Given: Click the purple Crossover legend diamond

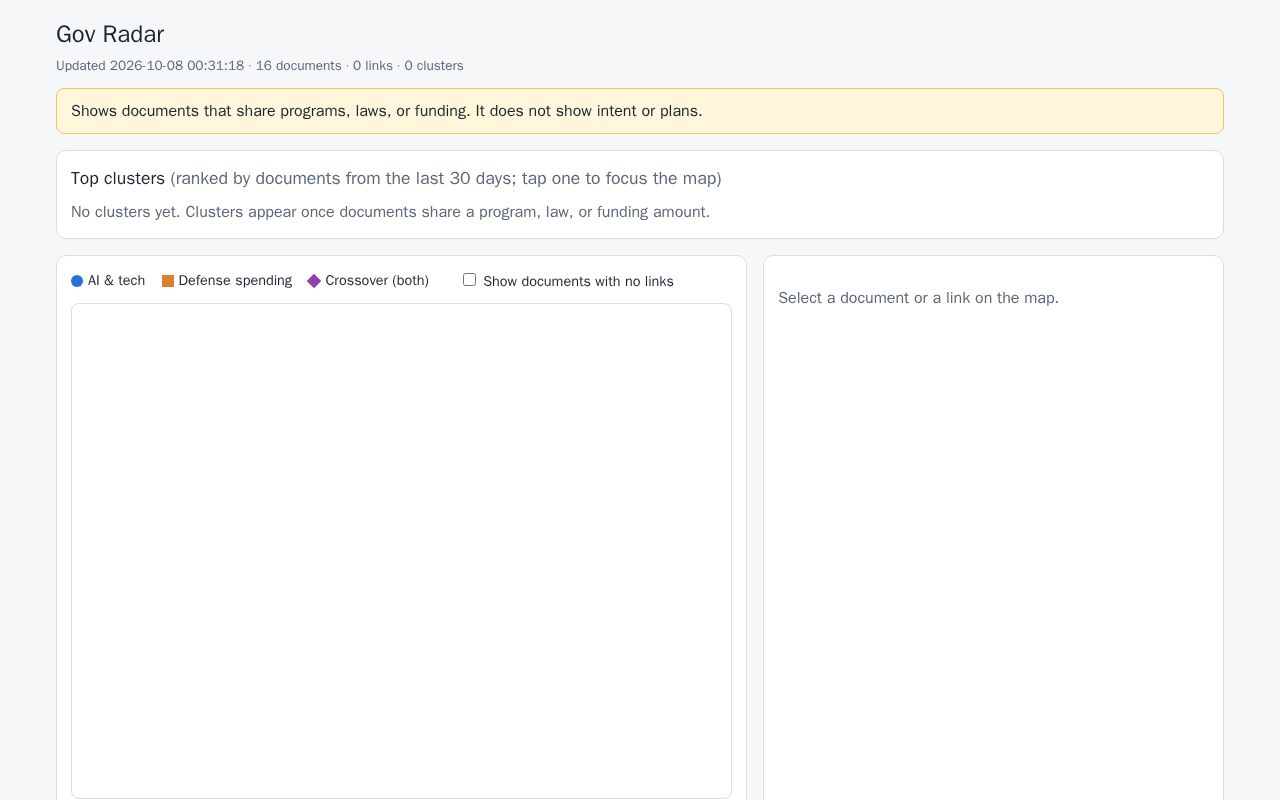Looking at the screenshot, I should 314,281.
